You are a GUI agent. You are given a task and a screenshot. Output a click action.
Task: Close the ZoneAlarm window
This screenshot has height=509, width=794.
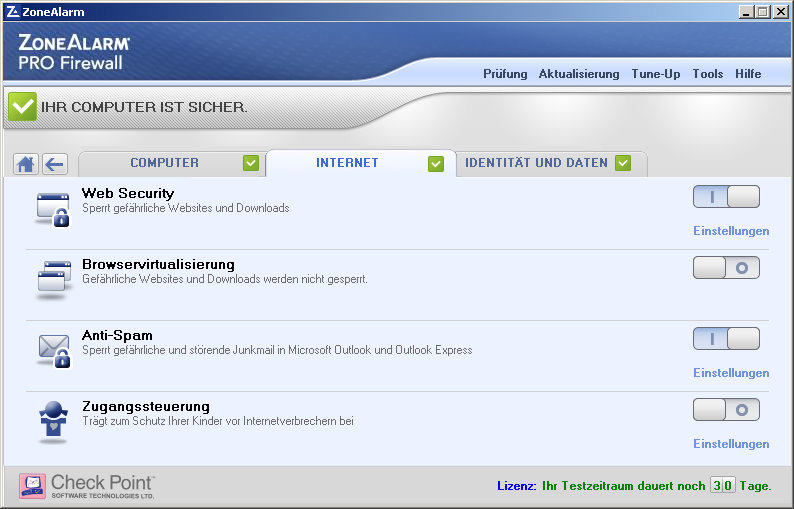click(781, 12)
